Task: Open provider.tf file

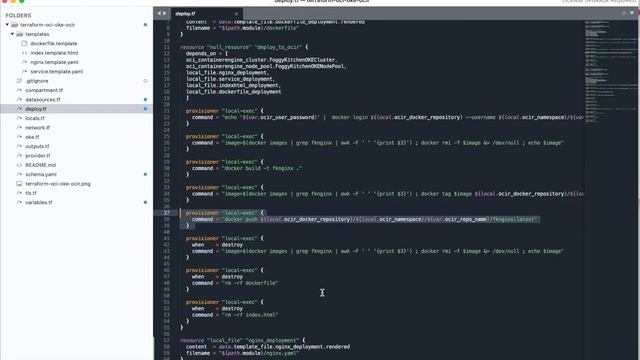Action: click(38, 156)
